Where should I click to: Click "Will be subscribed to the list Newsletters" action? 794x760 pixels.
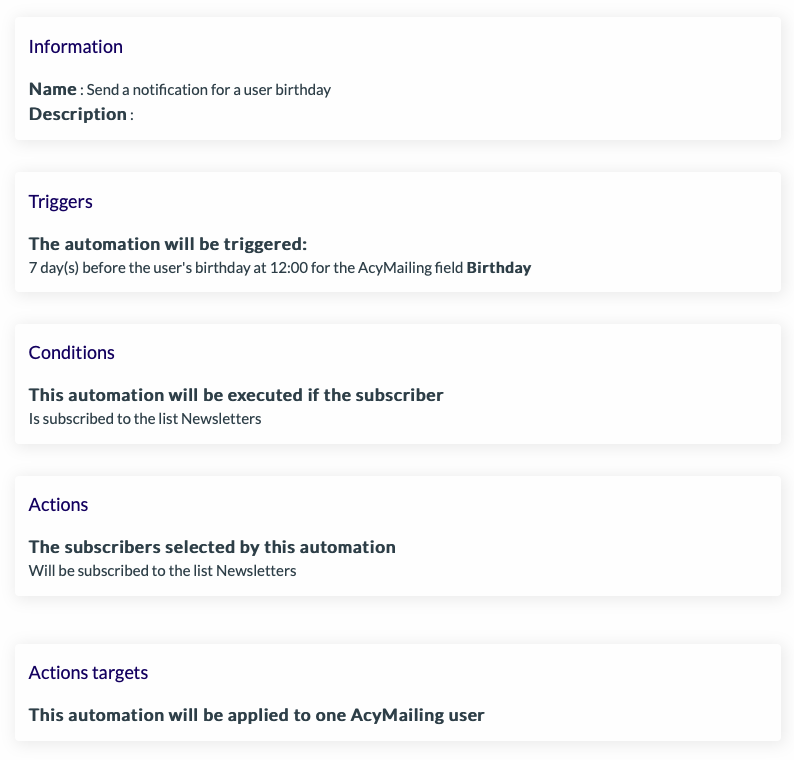[163, 571]
